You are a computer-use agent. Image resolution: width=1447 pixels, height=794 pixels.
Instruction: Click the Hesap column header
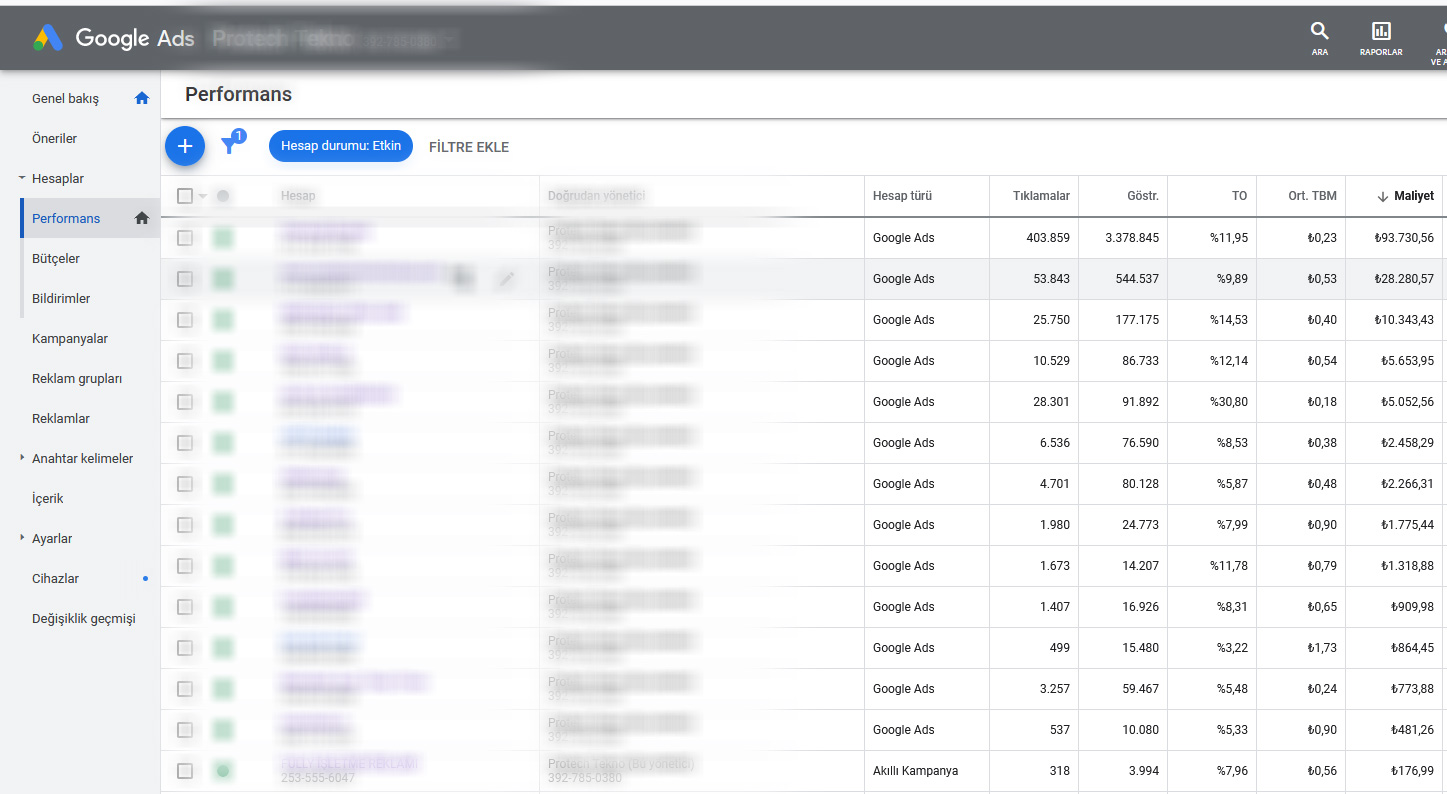click(298, 196)
